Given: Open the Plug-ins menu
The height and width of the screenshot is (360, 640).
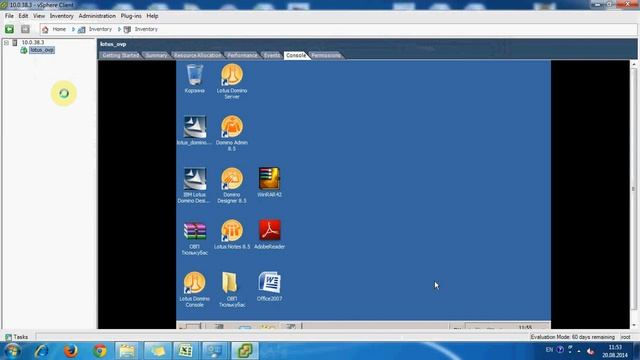Looking at the screenshot, I should pyautogui.click(x=131, y=16).
